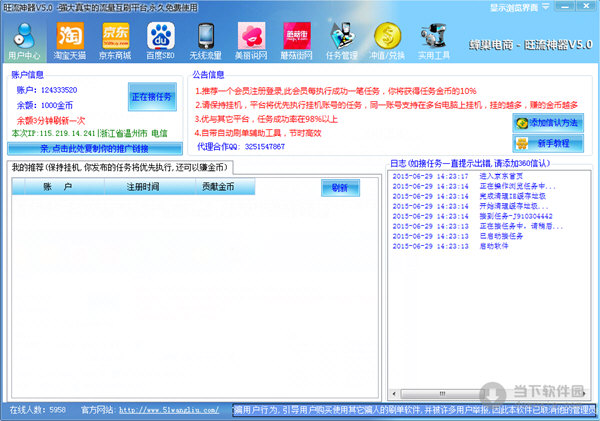Click the 正在接任务 button
The height and width of the screenshot is (421, 600).
tap(152, 97)
